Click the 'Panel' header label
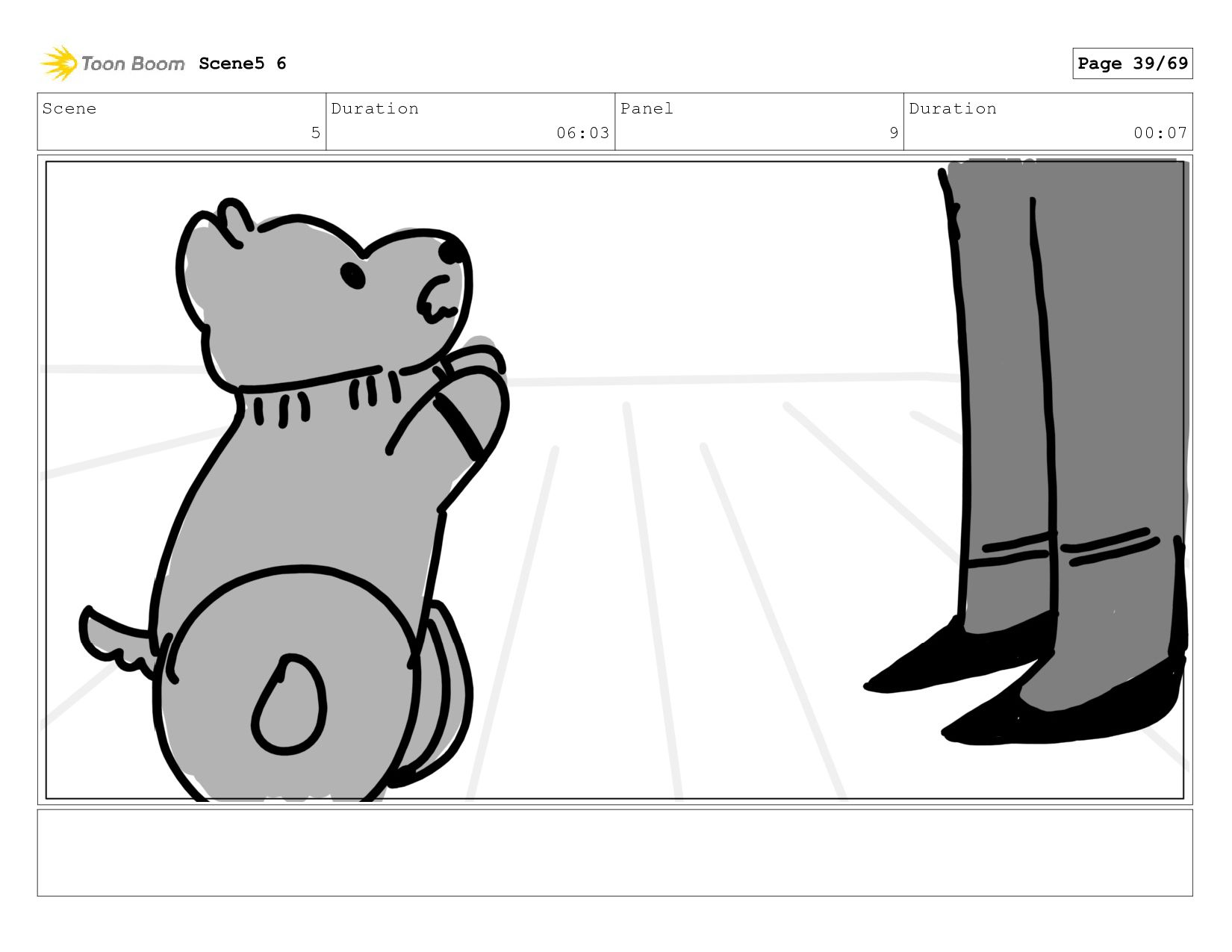This screenshot has height=952, width=1232. (x=647, y=109)
